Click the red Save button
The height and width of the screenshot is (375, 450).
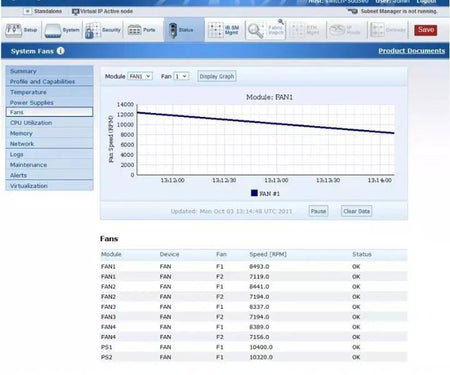pos(426,30)
